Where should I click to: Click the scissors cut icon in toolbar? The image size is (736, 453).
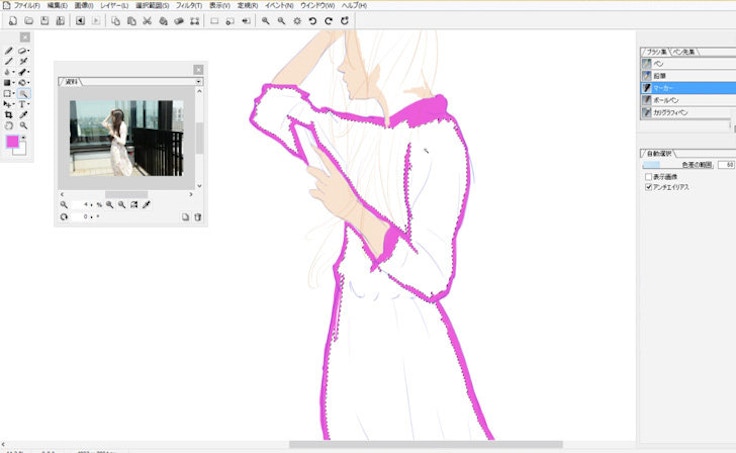pyautogui.click(x=147, y=20)
